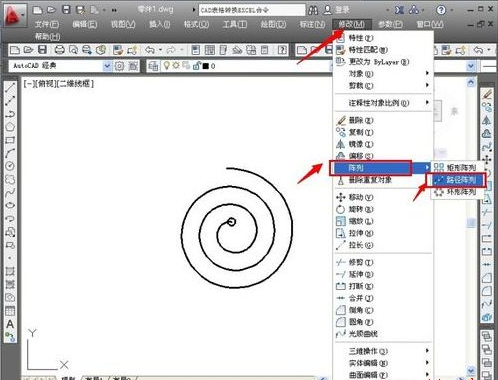
Task: Click the Help icon in title bar
Action: (x=441, y=10)
